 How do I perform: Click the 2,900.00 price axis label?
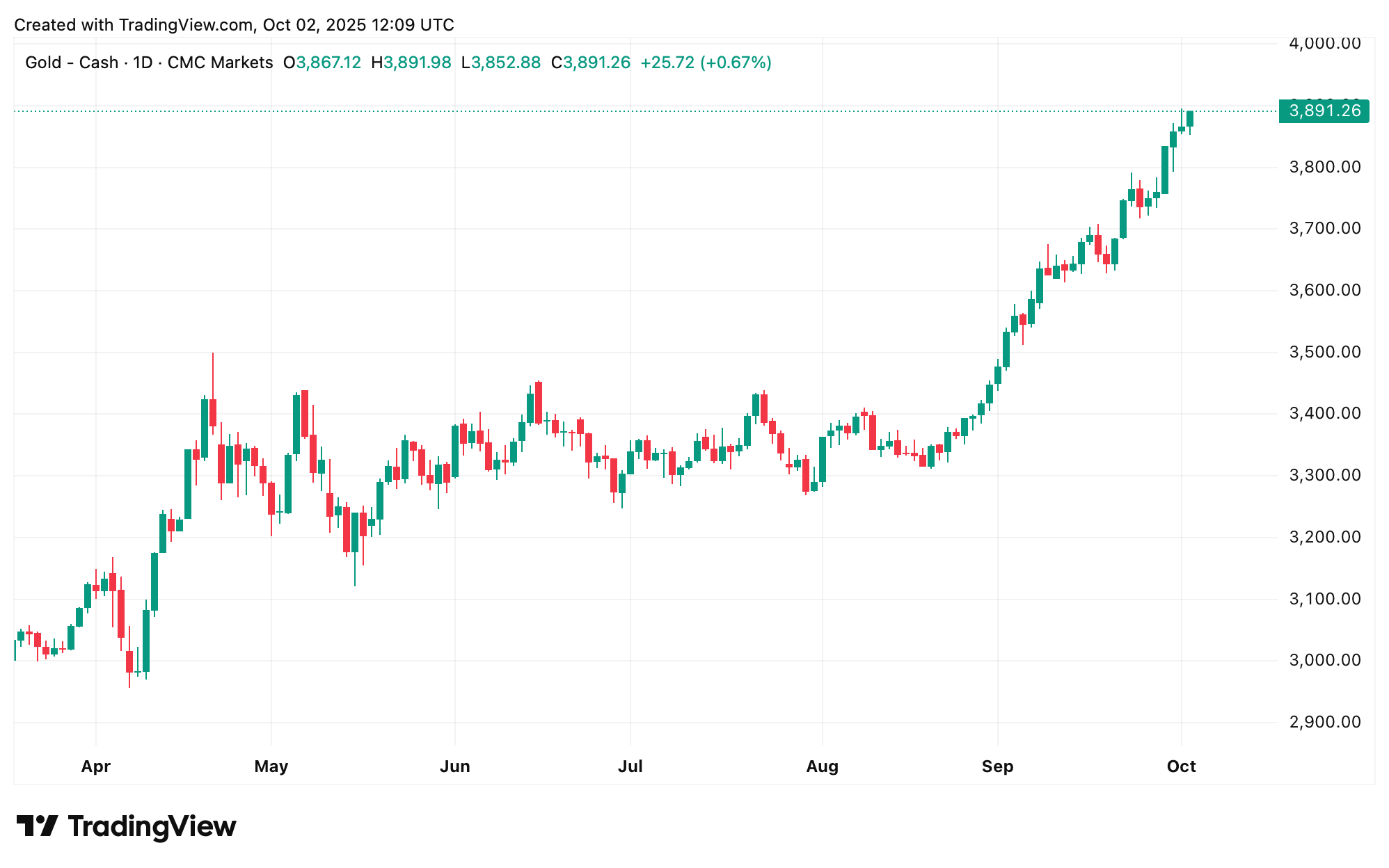[1324, 722]
